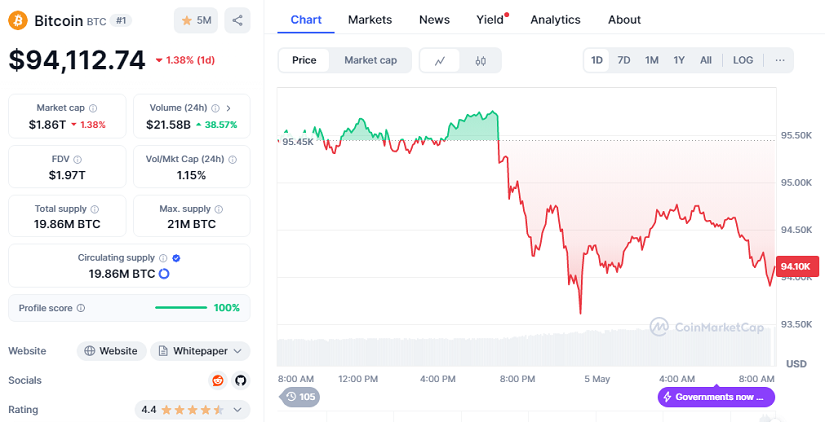
Task: Expand the 4.4 rating dropdown
Action: 192,410
